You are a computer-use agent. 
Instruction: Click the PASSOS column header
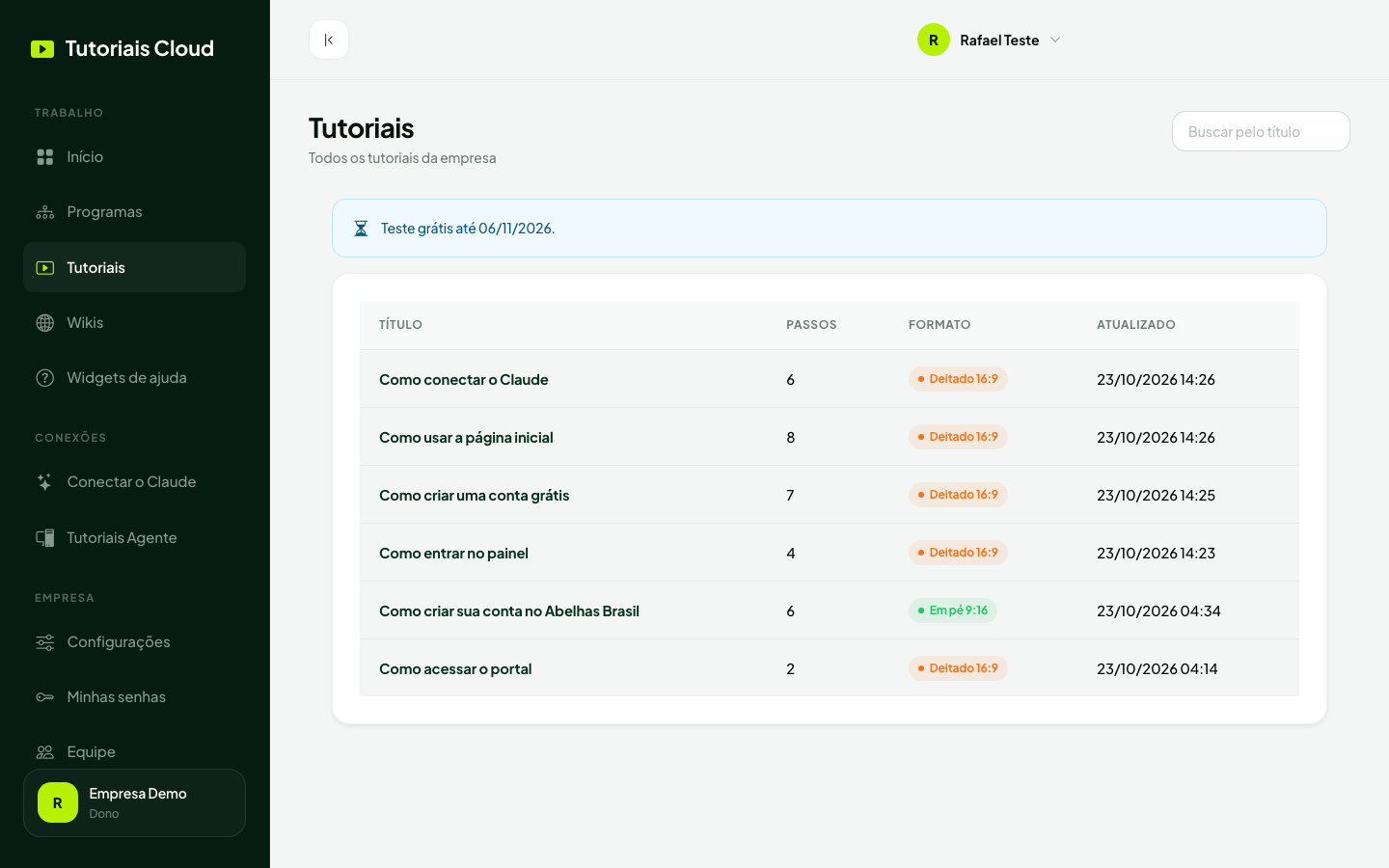tap(811, 325)
